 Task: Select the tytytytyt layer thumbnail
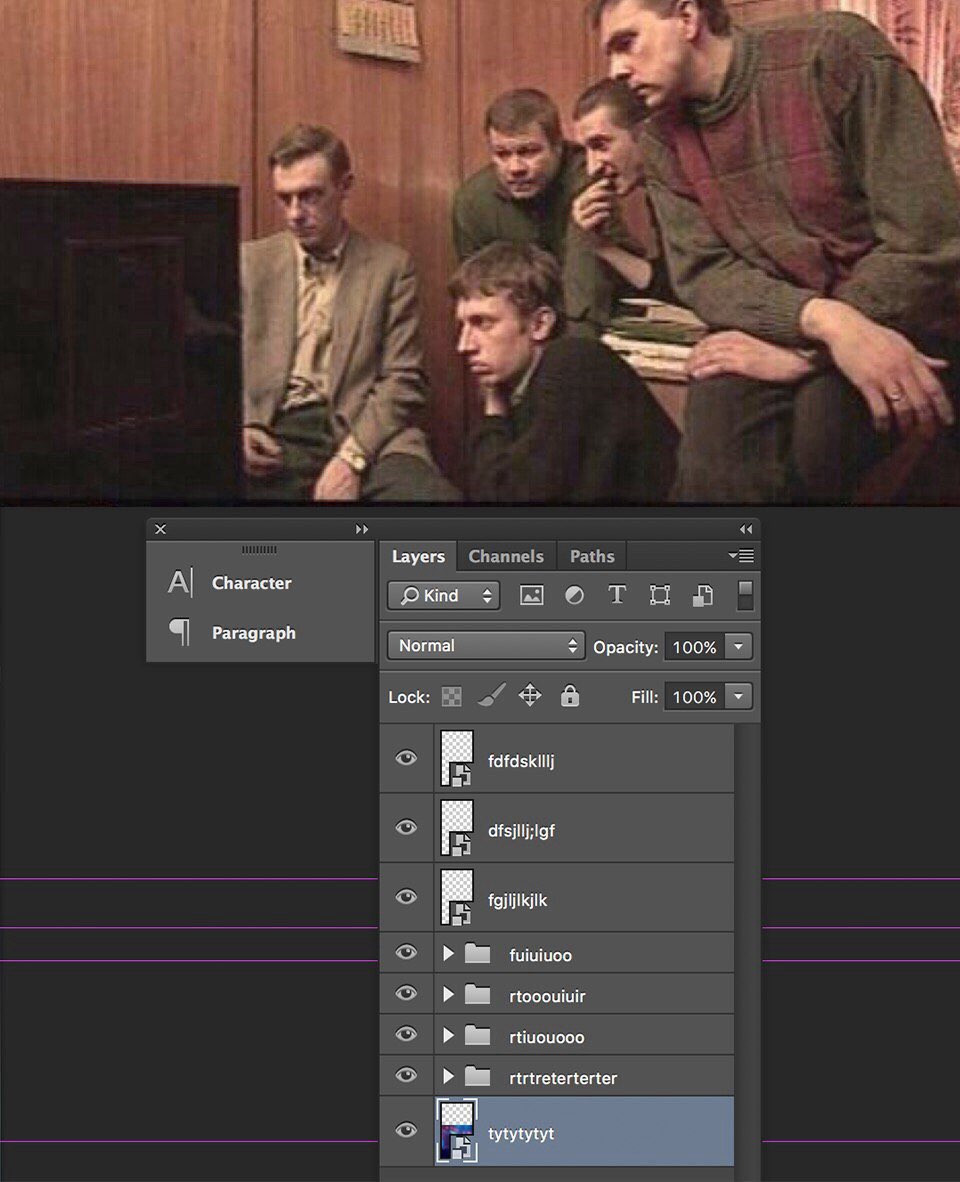(x=457, y=1130)
